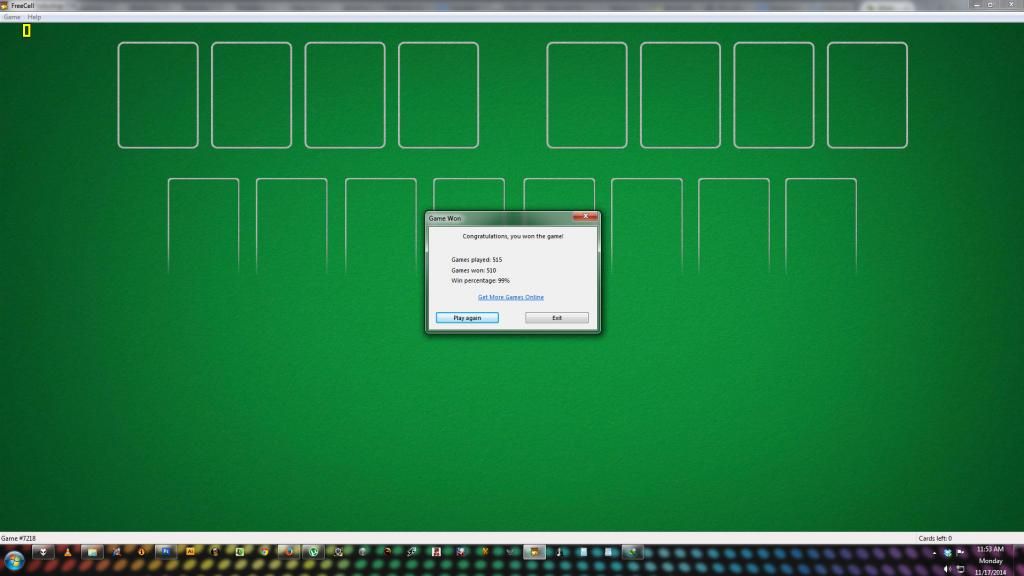Launch Google Chrome from taskbar

(264, 551)
